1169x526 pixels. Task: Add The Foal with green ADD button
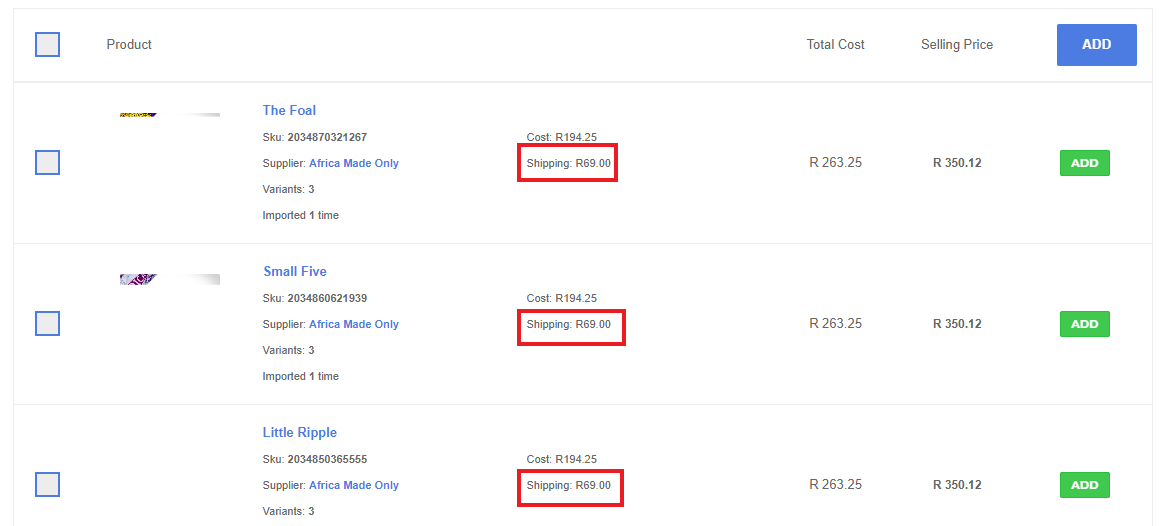point(1084,163)
